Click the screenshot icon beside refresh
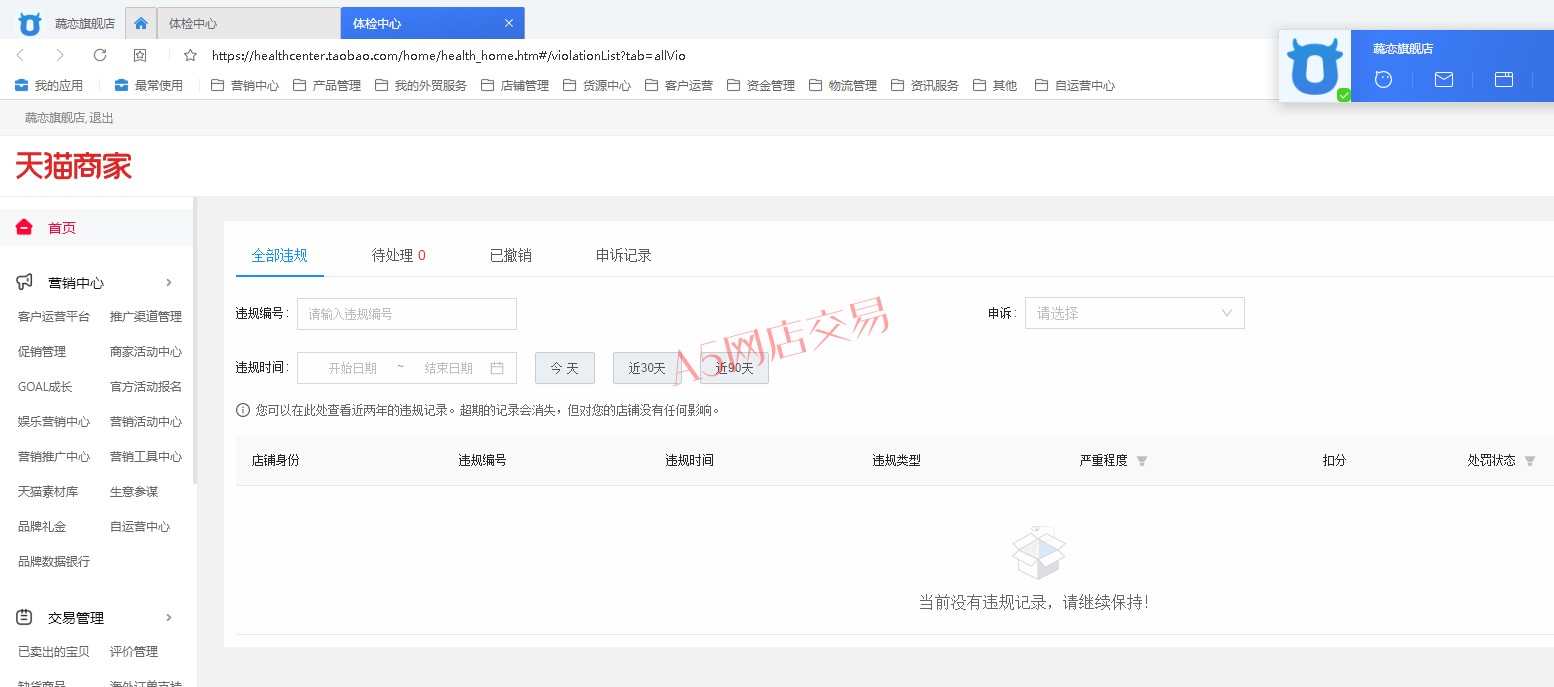Screen dimensions: 1554x687 coord(140,55)
